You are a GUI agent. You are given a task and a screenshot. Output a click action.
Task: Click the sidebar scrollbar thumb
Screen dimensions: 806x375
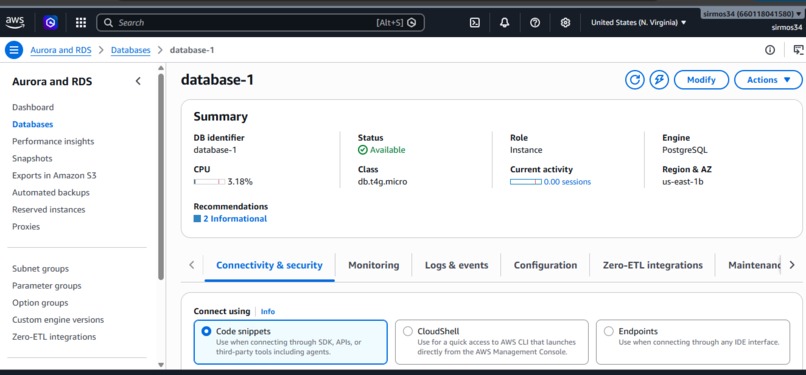tap(161, 177)
